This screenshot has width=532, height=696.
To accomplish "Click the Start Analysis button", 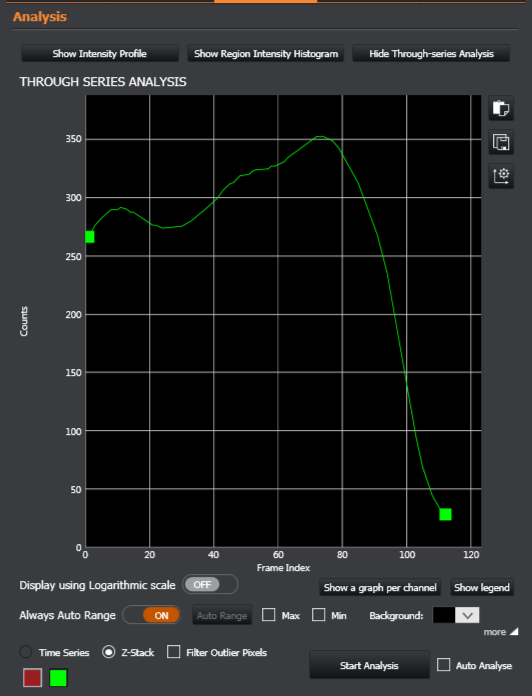I will click(369, 665).
